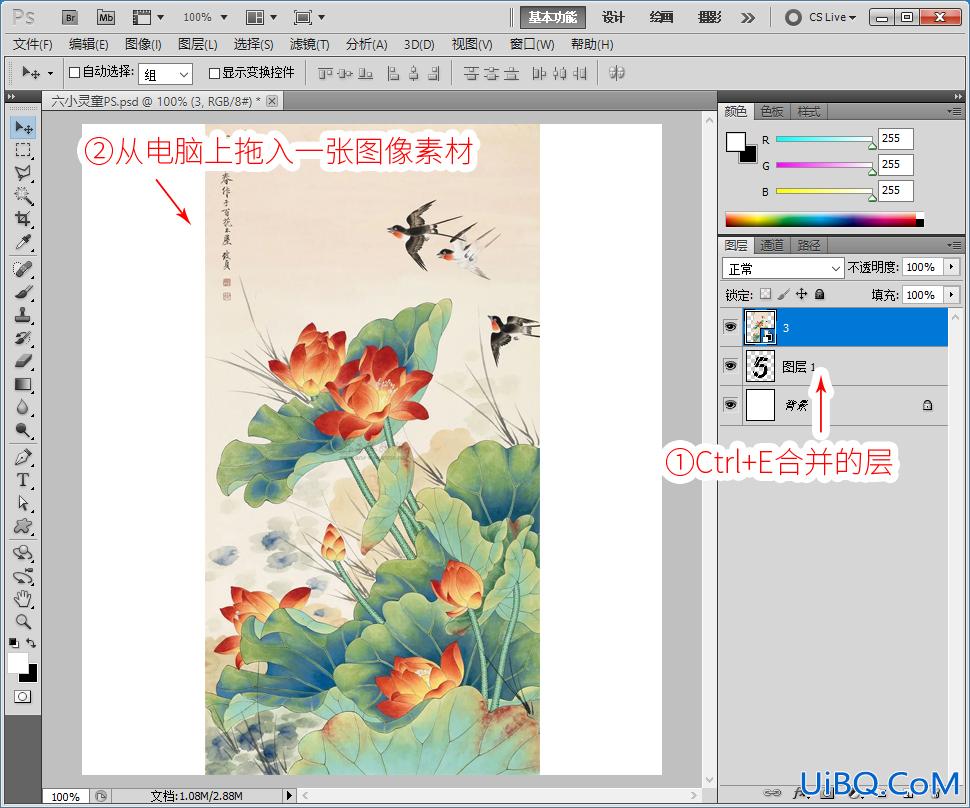This screenshot has width=970, height=808.
Task: Activate the Eraser tool
Action: pos(24,361)
